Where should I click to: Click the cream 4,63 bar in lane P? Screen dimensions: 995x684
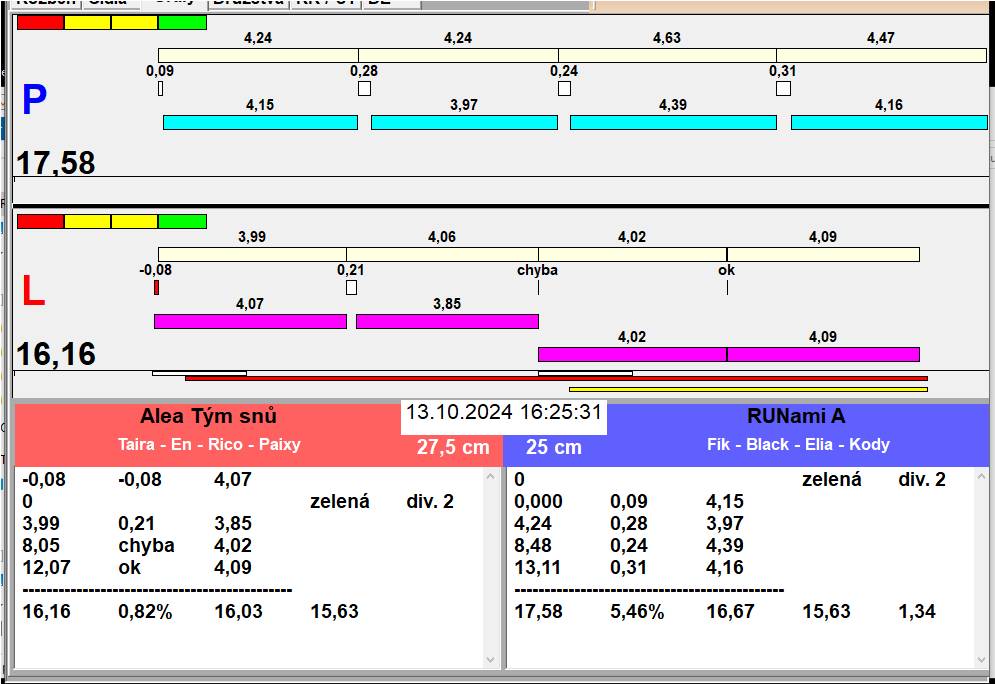tap(667, 55)
